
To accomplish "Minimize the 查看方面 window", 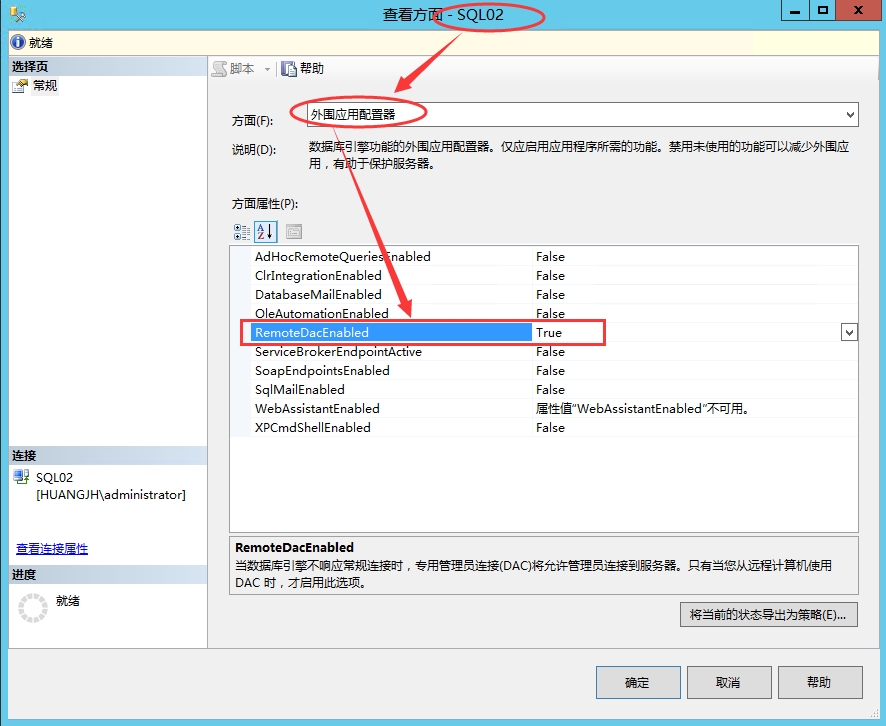I will click(794, 11).
